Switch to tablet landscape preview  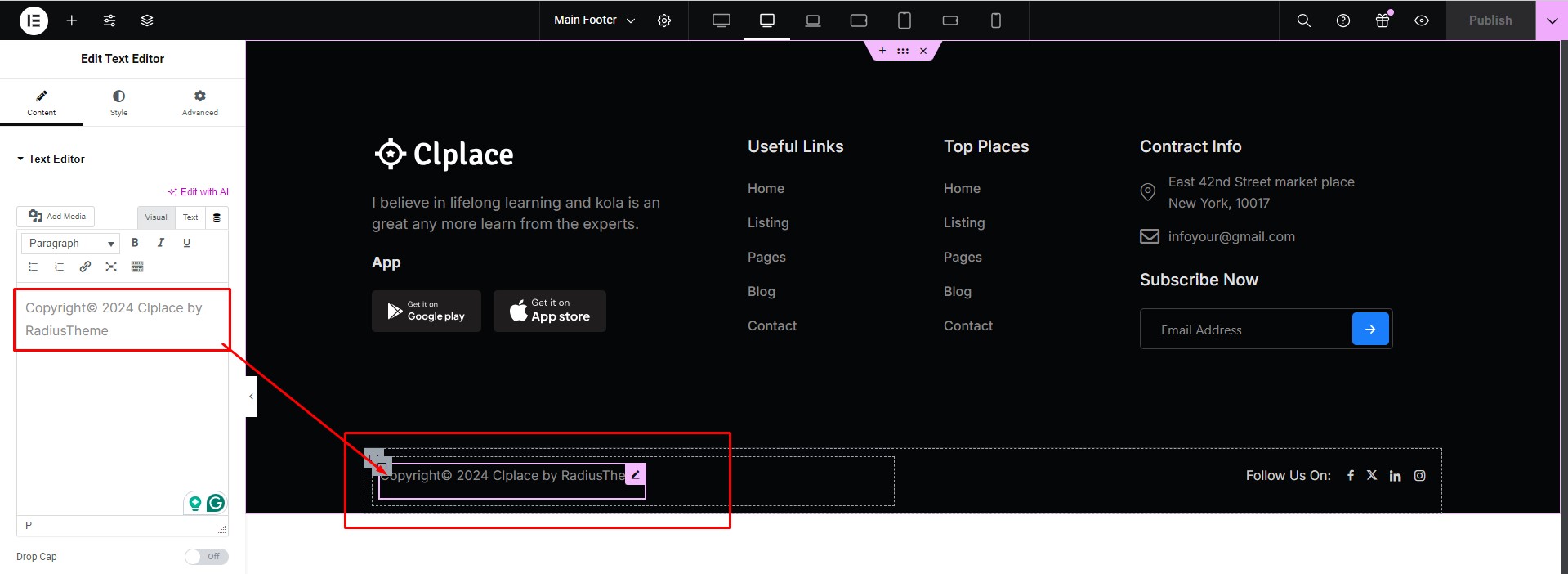click(859, 20)
